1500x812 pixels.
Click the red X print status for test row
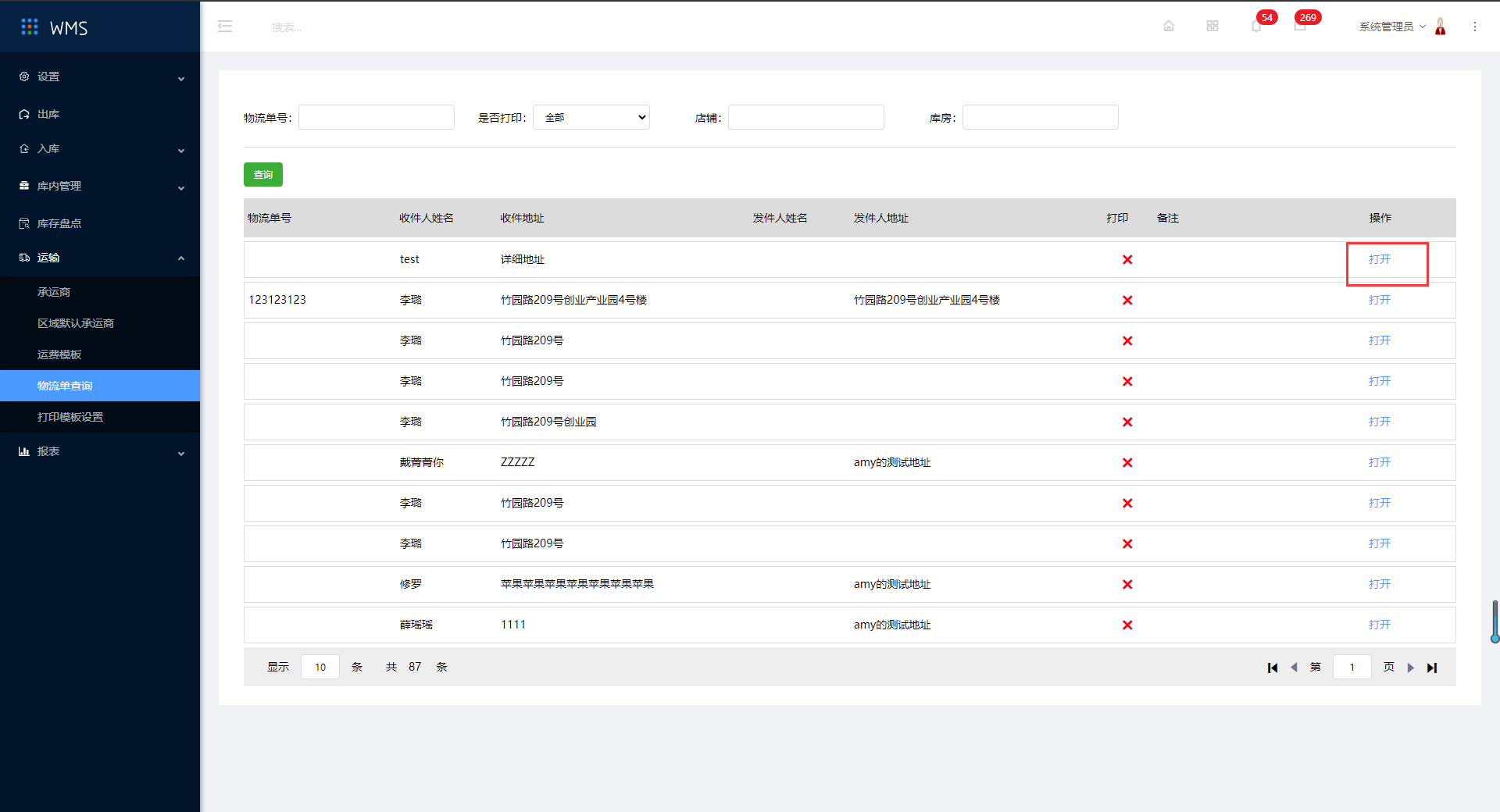[1127, 259]
